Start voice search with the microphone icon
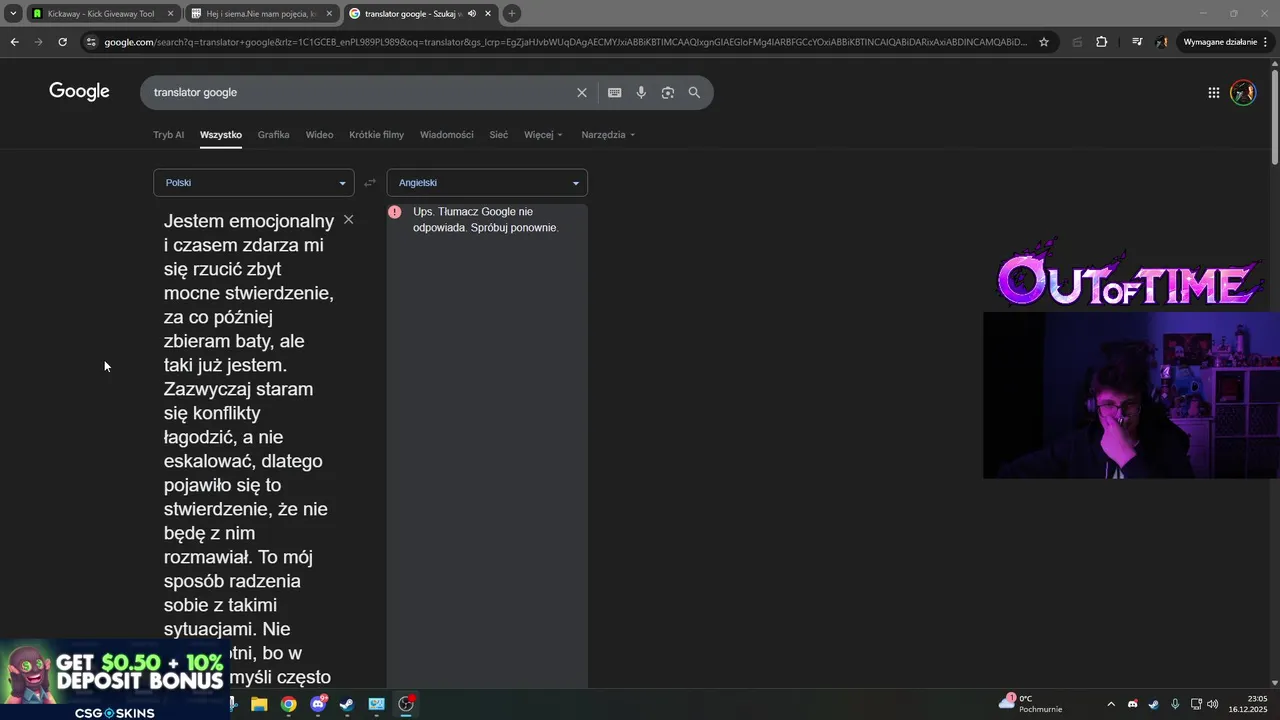Screen dimensions: 1280x720 pos(641,92)
